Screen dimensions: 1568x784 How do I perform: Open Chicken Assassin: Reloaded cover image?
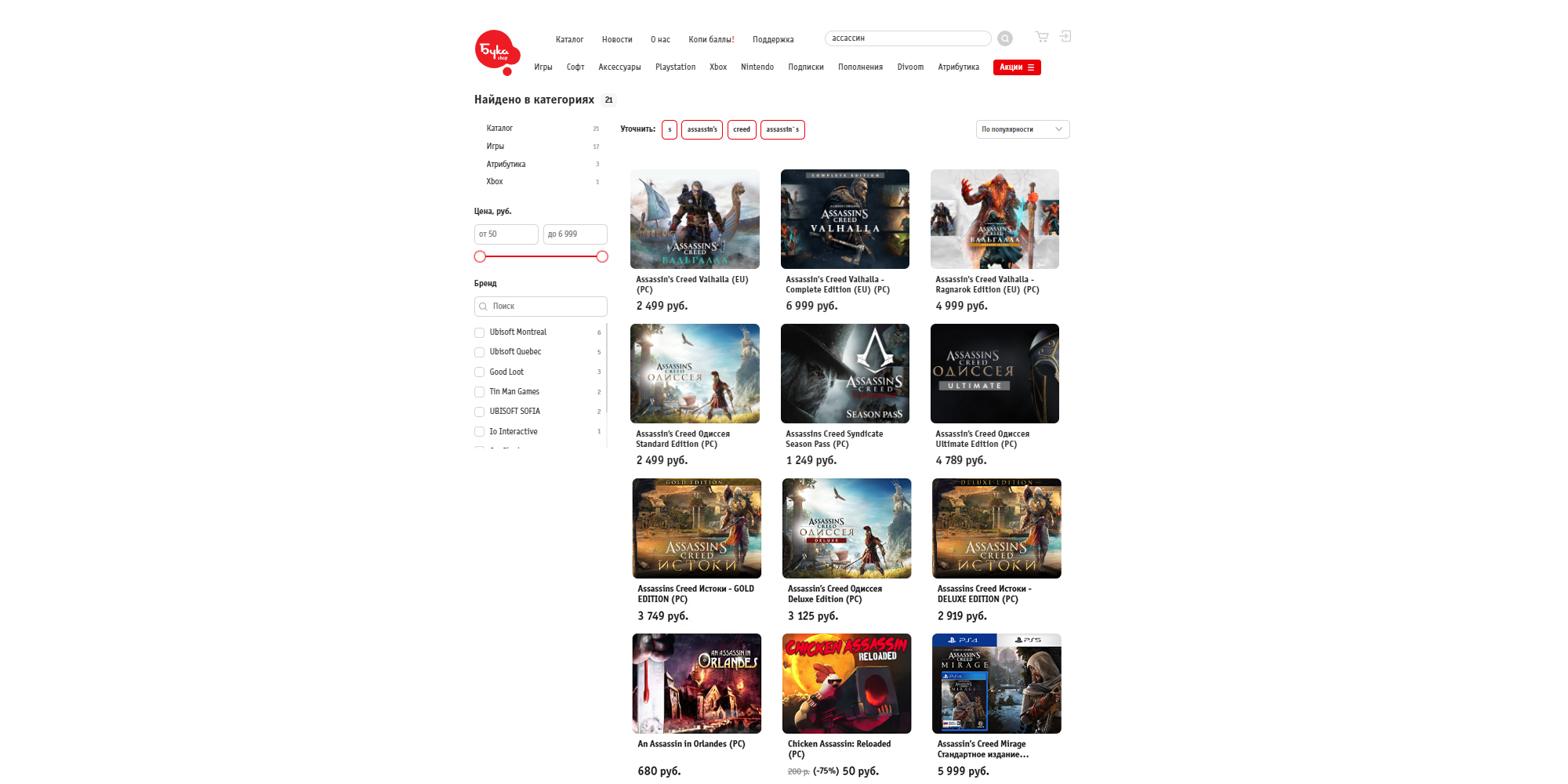[x=846, y=683]
